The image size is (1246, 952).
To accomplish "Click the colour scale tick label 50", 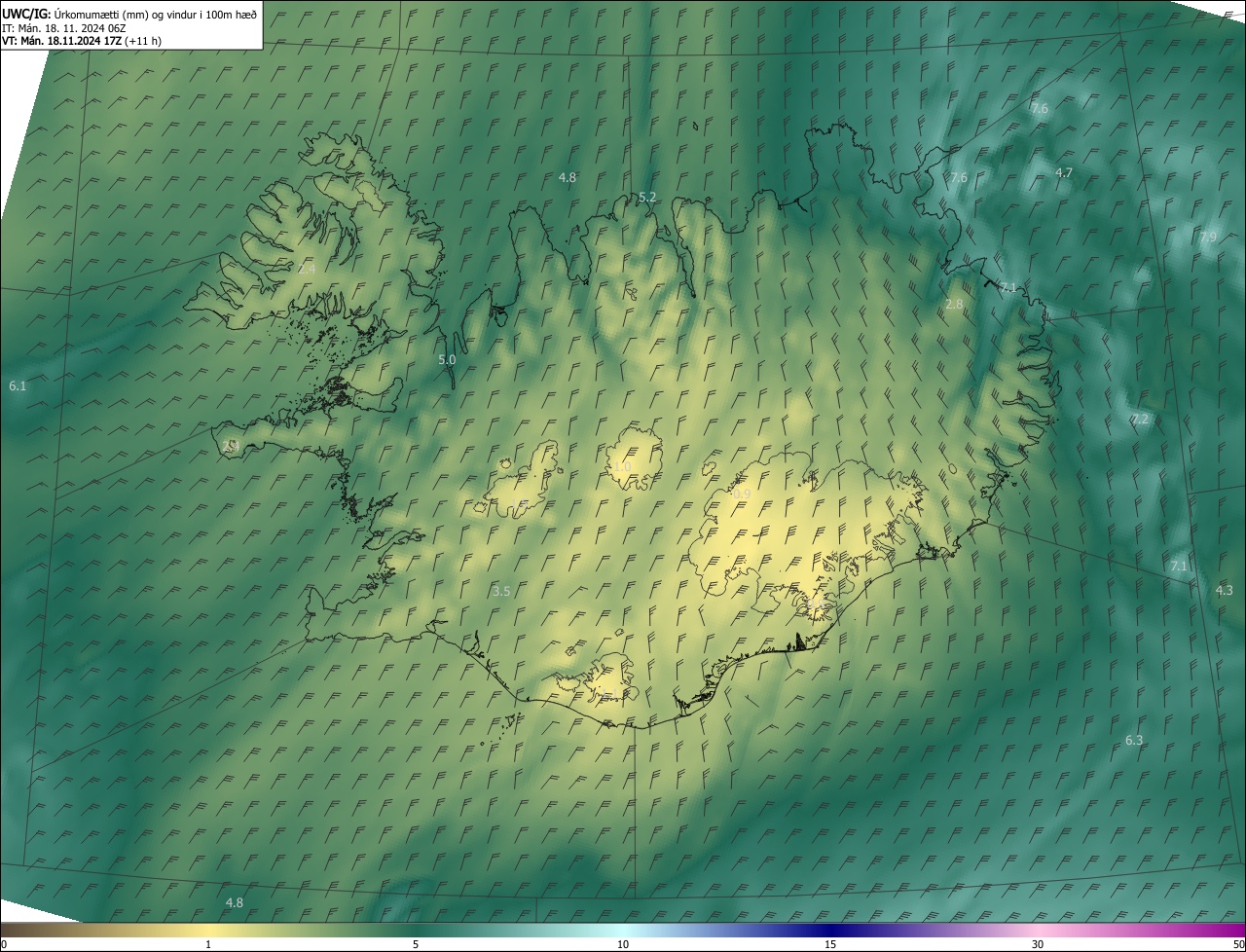I will click(x=1237, y=944).
